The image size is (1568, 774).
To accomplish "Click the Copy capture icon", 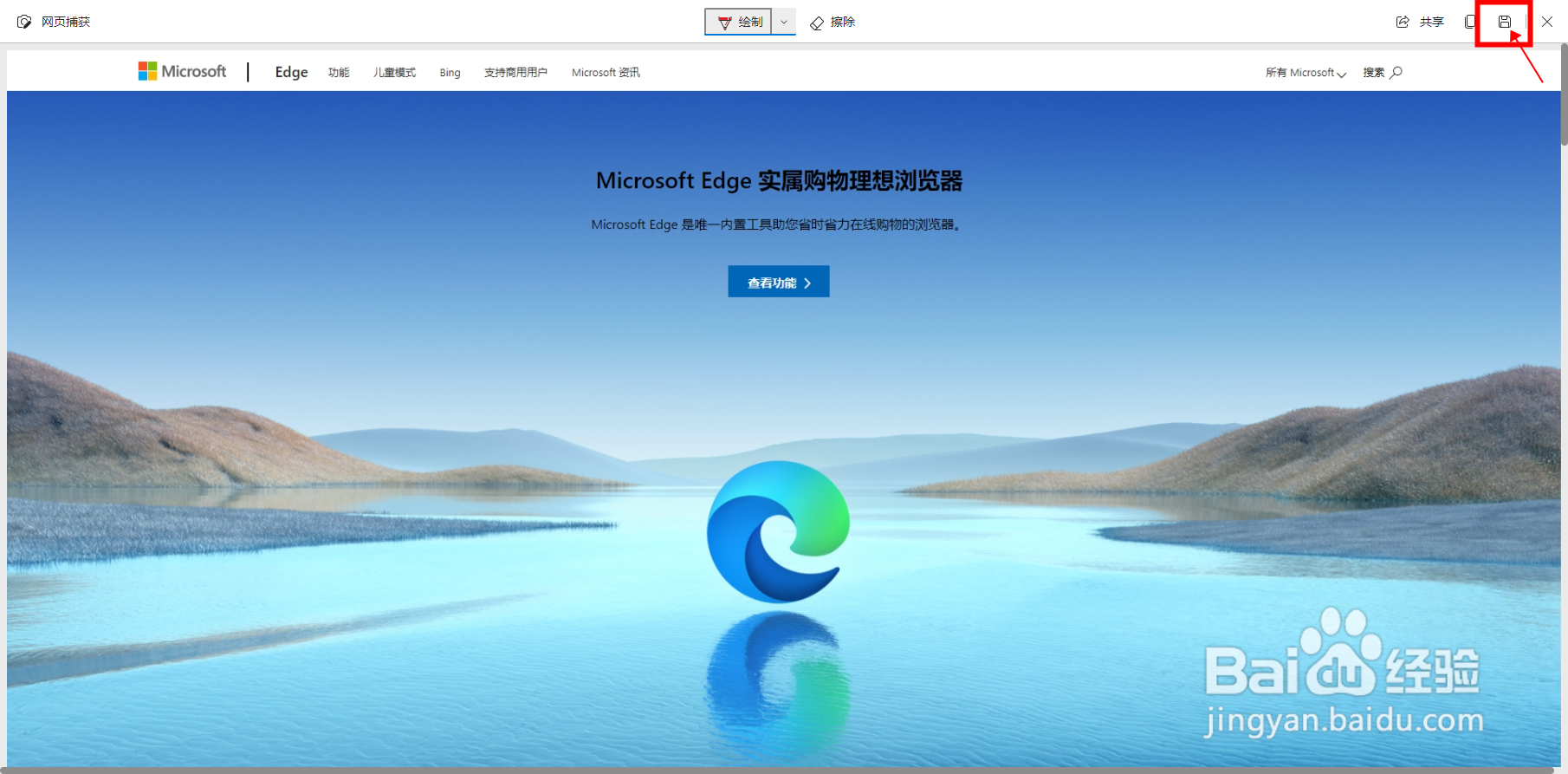I will click(1471, 22).
